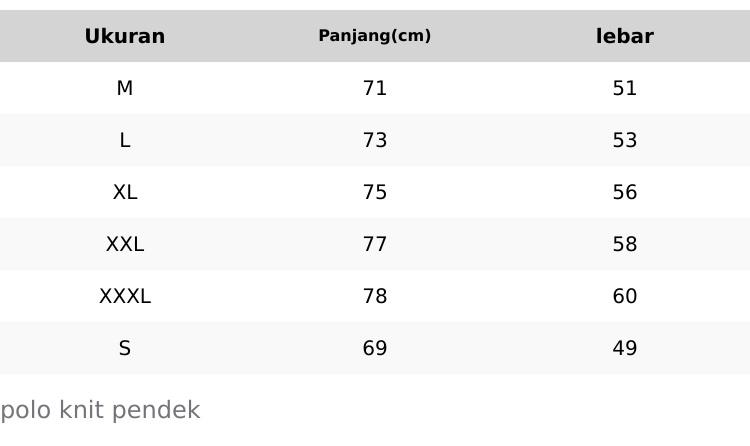The image size is (750, 446).
Task: Select the size XL cell
Action: coord(125,192)
